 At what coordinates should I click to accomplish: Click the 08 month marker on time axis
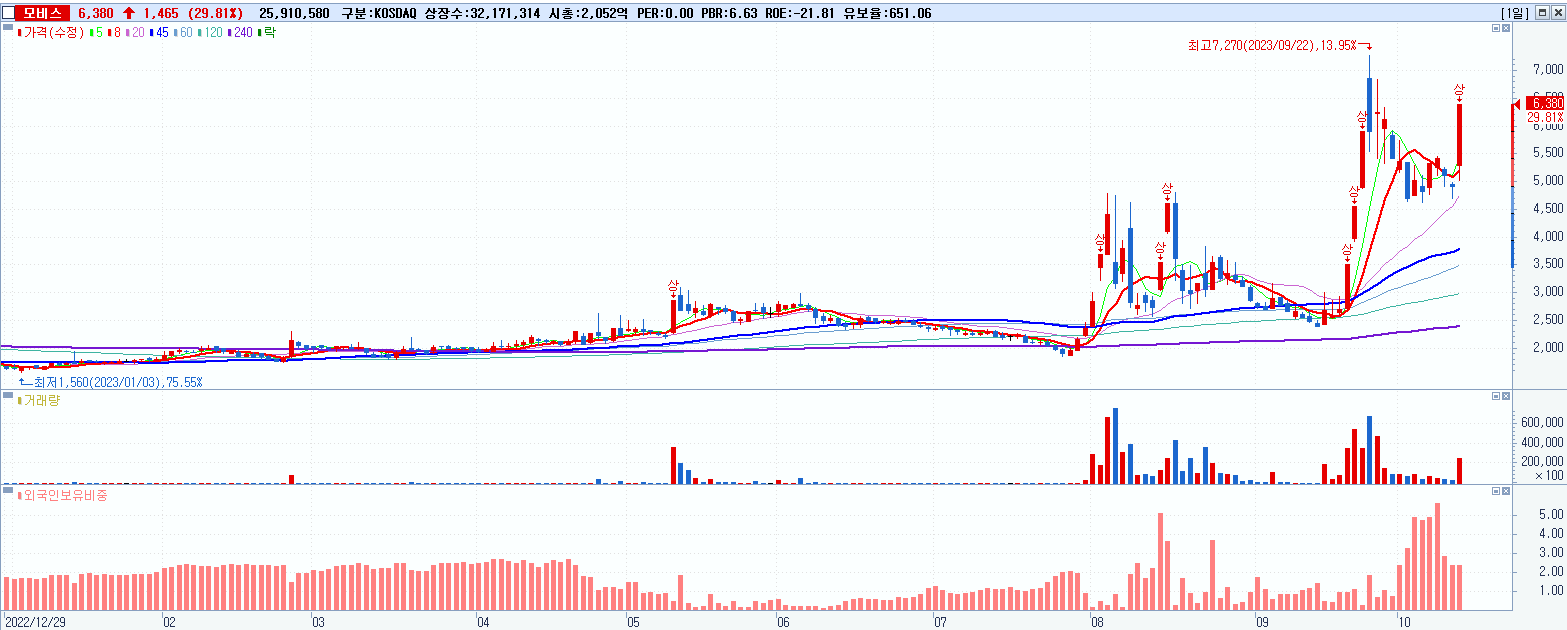(x=1097, y=621)
